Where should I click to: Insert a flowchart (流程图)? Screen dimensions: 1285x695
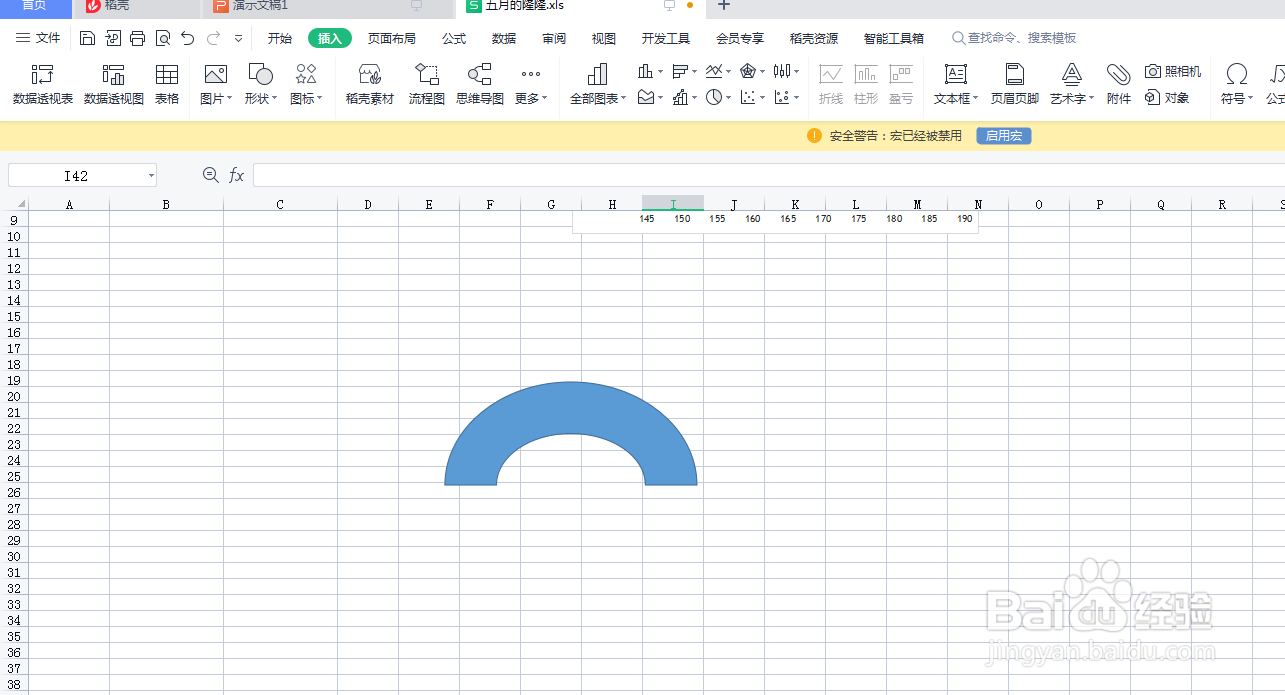pos(427,85)
